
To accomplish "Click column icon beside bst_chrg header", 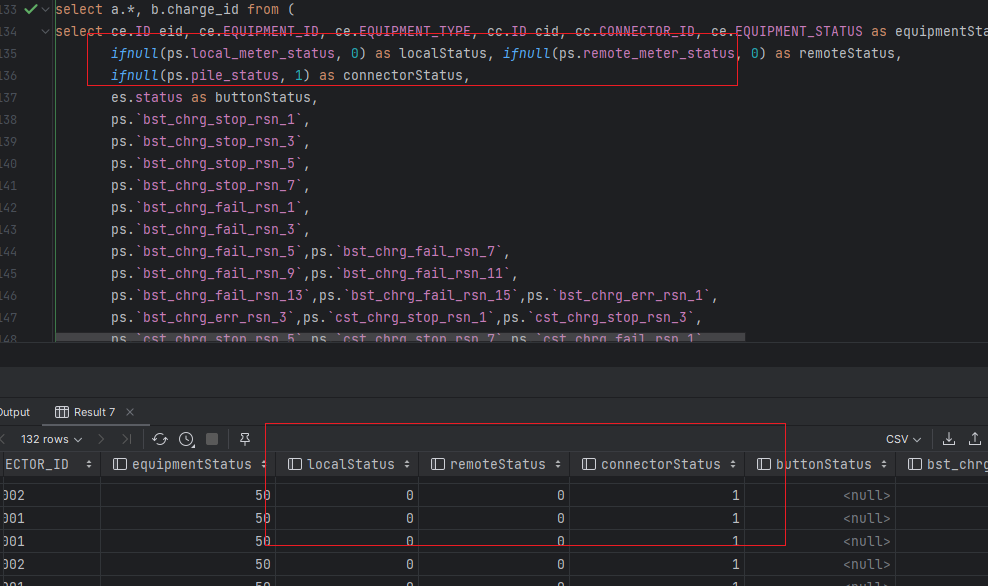I will click(x=915, y=464).
